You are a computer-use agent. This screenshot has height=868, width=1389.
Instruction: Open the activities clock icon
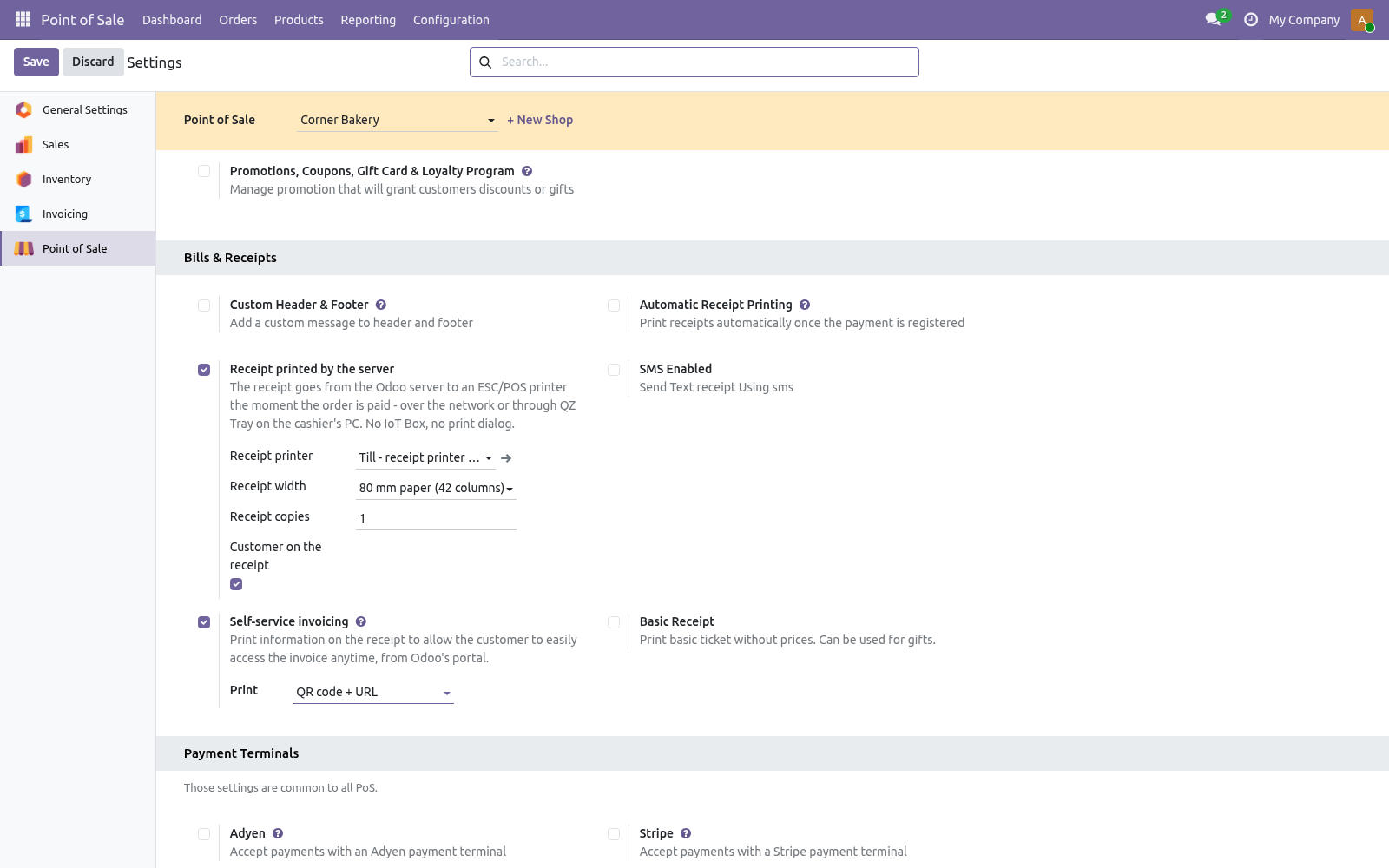[1251, 19]
